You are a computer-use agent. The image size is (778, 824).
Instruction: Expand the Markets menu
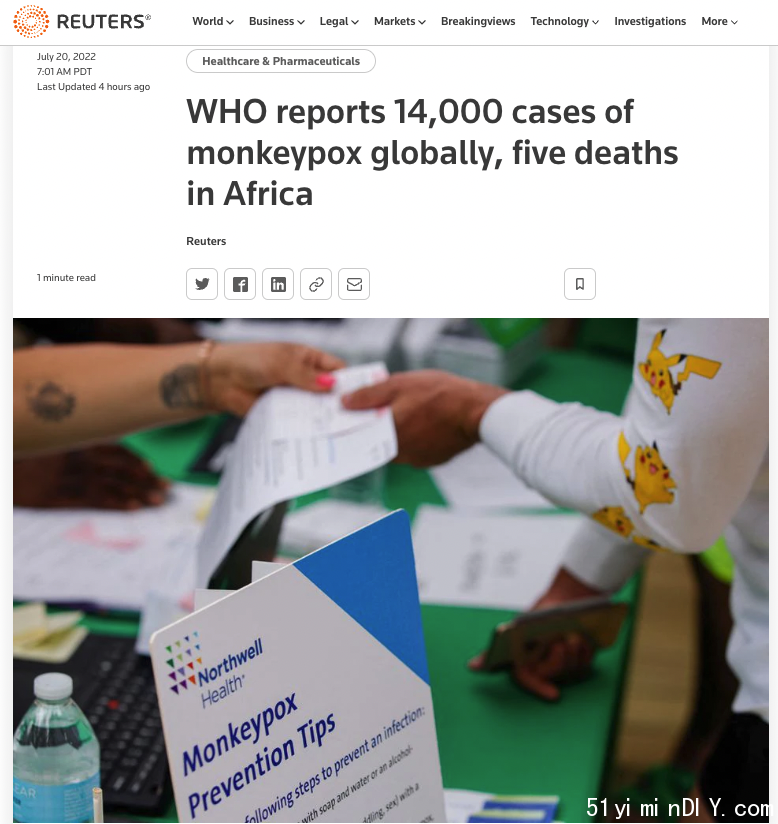pyautogui.click(x=400, y=22)
